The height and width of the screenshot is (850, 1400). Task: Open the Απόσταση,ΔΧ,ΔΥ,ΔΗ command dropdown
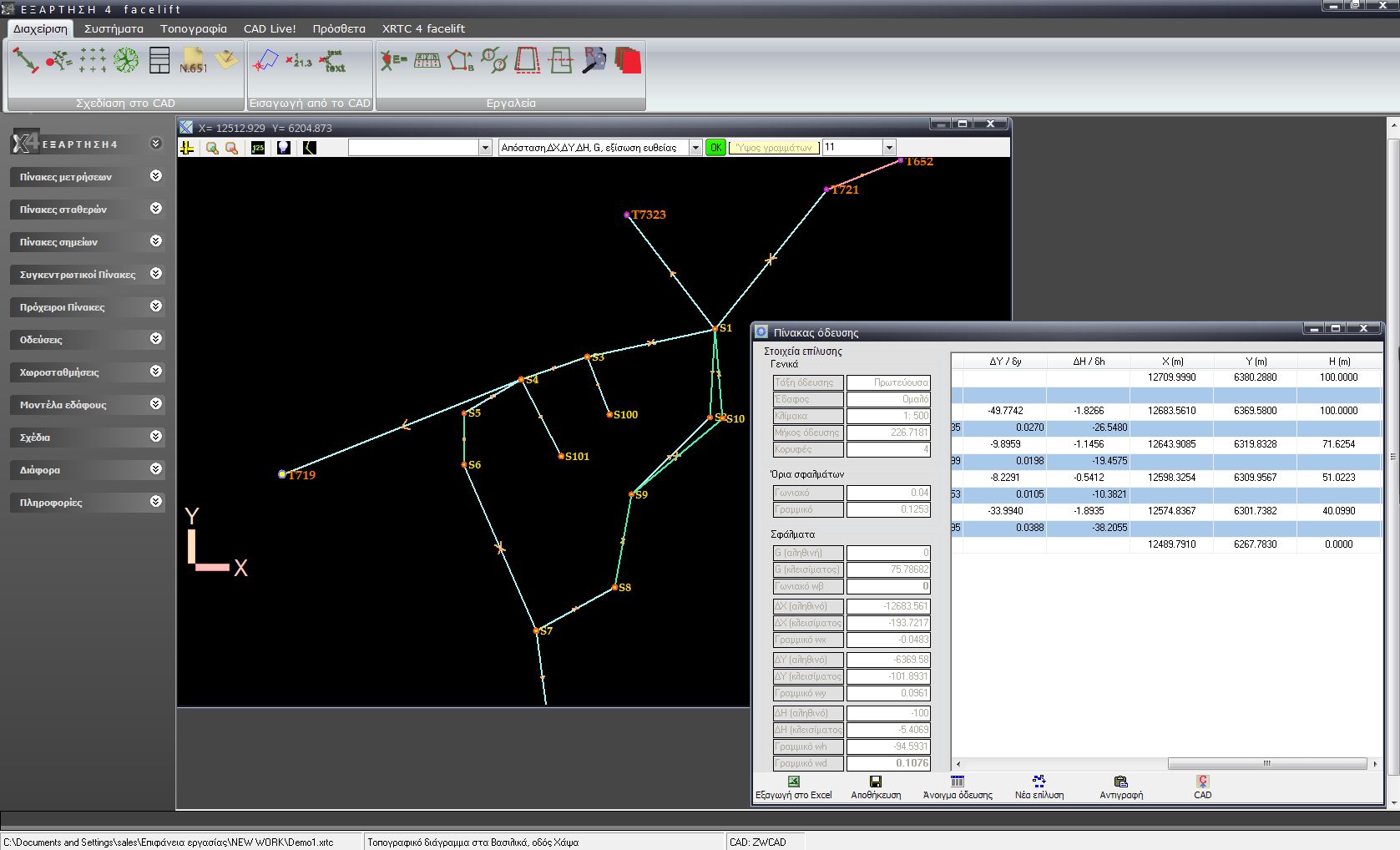point(695,148)
